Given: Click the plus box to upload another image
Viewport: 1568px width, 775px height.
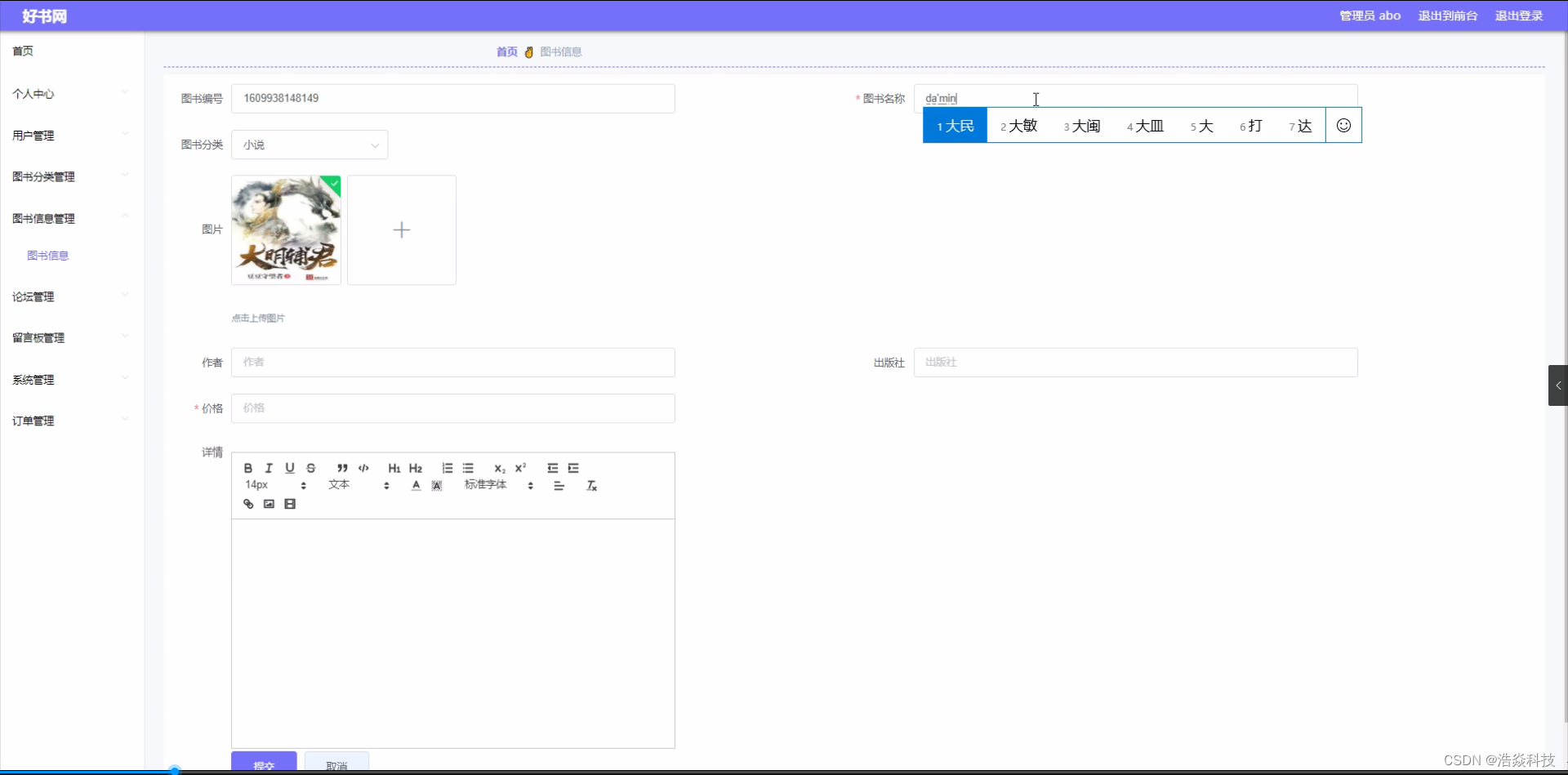Looking at the screenshot, I should [x=401, y=229].
